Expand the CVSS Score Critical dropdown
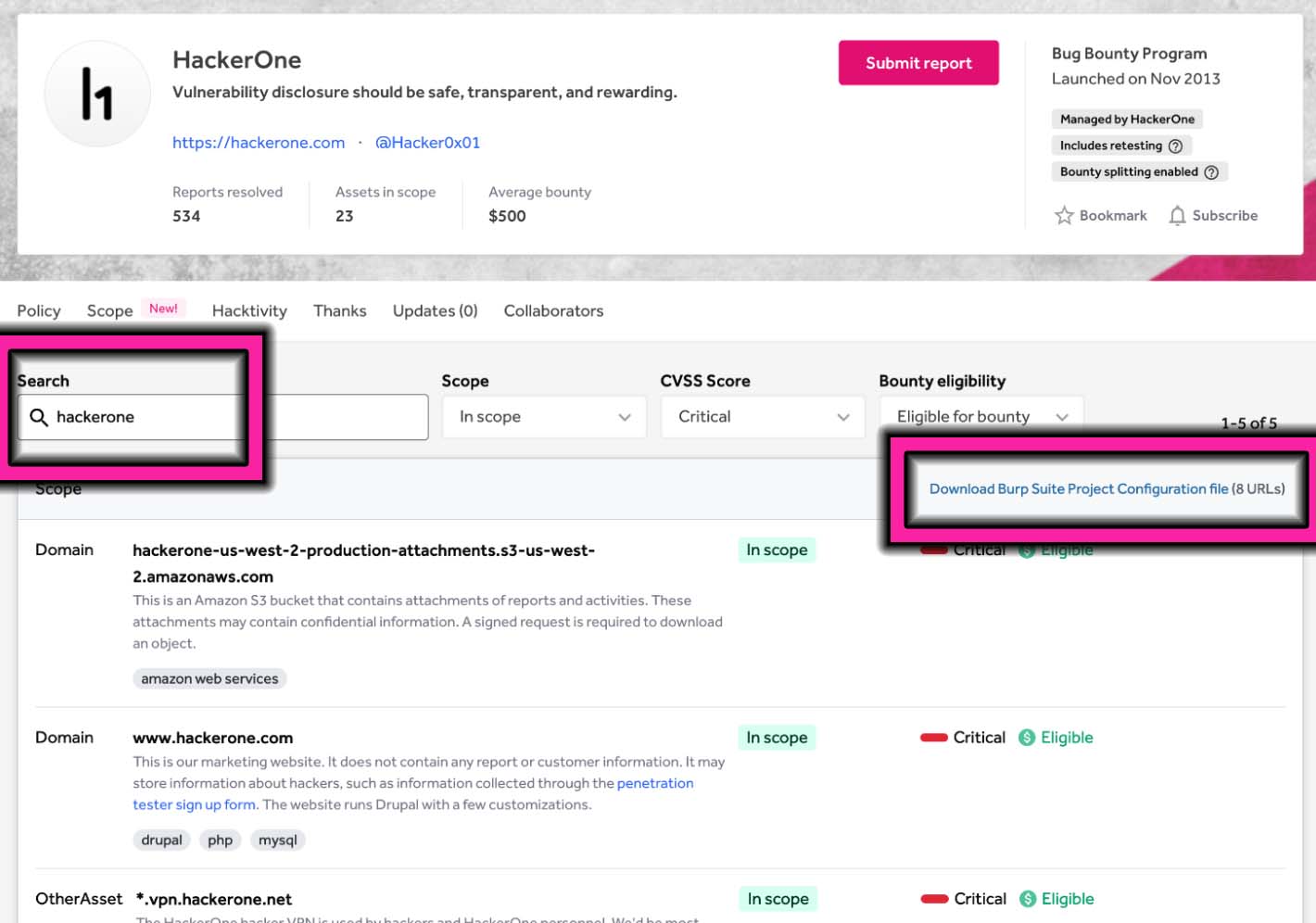The height and width of the screenshot is (923, 1316). (763, 417)
